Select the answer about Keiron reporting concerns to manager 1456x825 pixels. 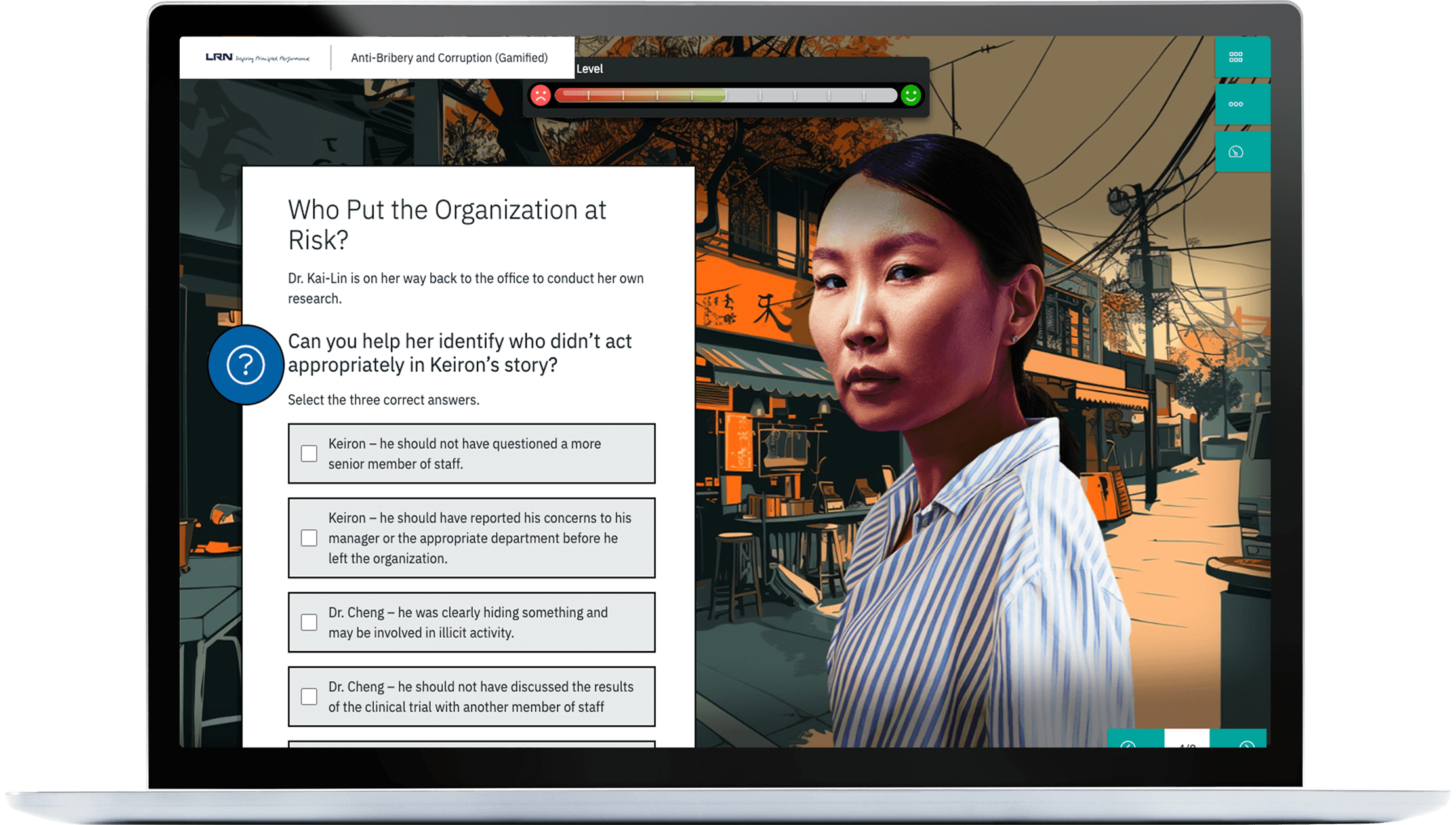click(308, 538)
